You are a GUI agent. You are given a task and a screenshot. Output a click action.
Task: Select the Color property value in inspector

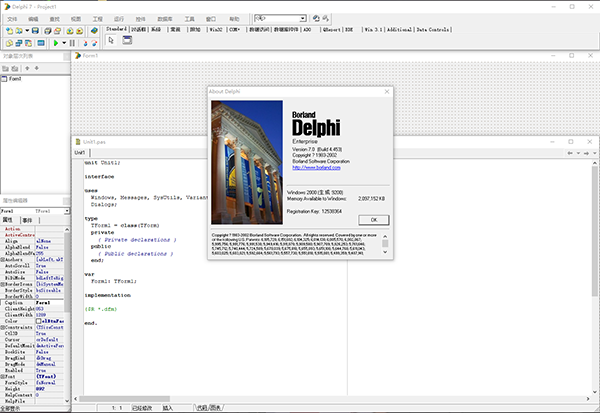pos(50,320)
